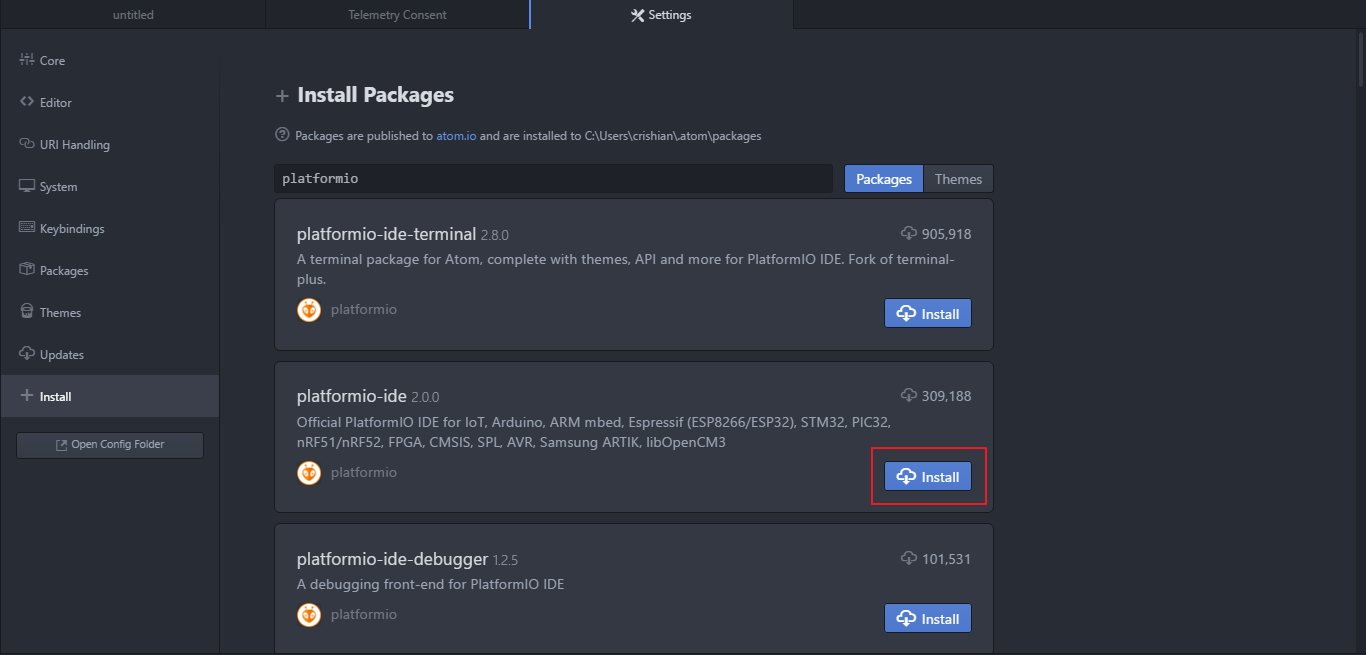This screenshot has height=655, width=1366.
Task: Click version 1.2.5 of platformio-ide-debugger
Action: (506, 561)
